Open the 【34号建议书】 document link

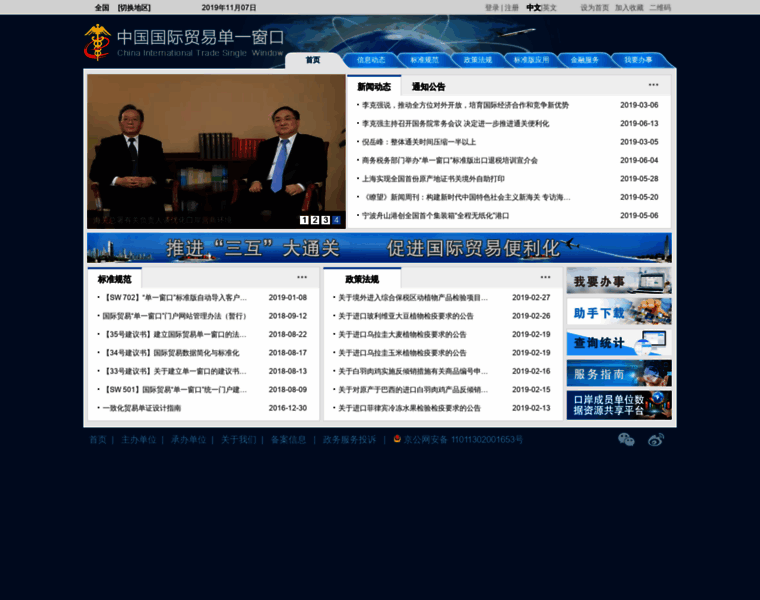(x=171, y=353)
